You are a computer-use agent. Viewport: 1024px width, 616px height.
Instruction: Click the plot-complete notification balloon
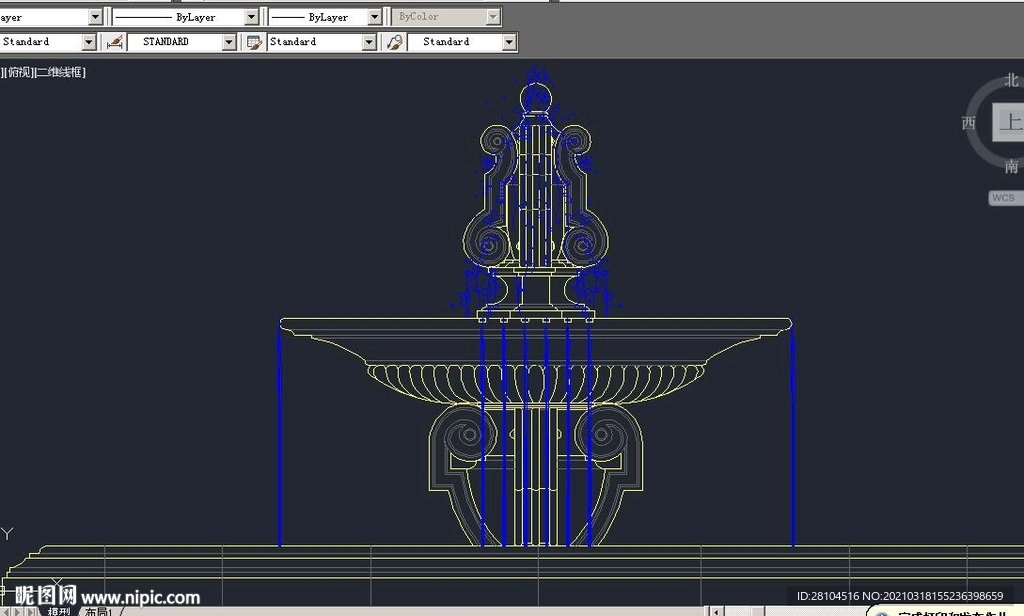947,612
